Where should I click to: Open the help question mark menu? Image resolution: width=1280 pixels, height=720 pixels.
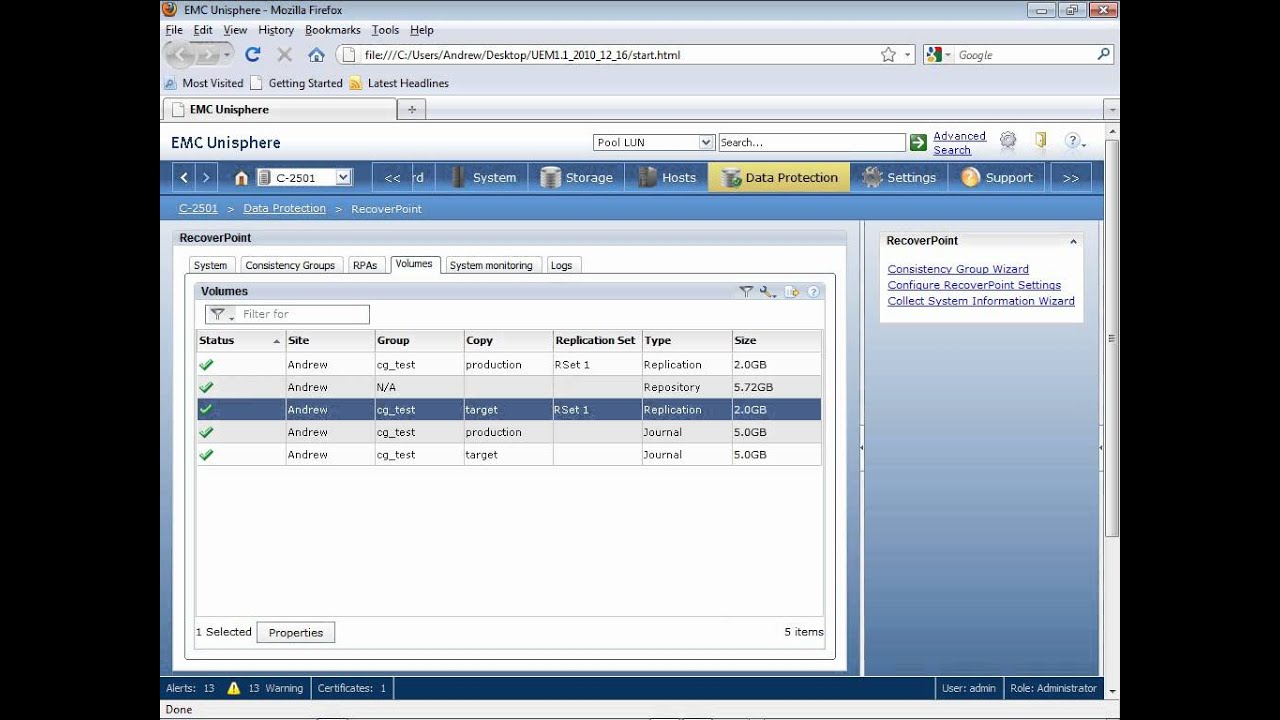[x=1073, y=142]
